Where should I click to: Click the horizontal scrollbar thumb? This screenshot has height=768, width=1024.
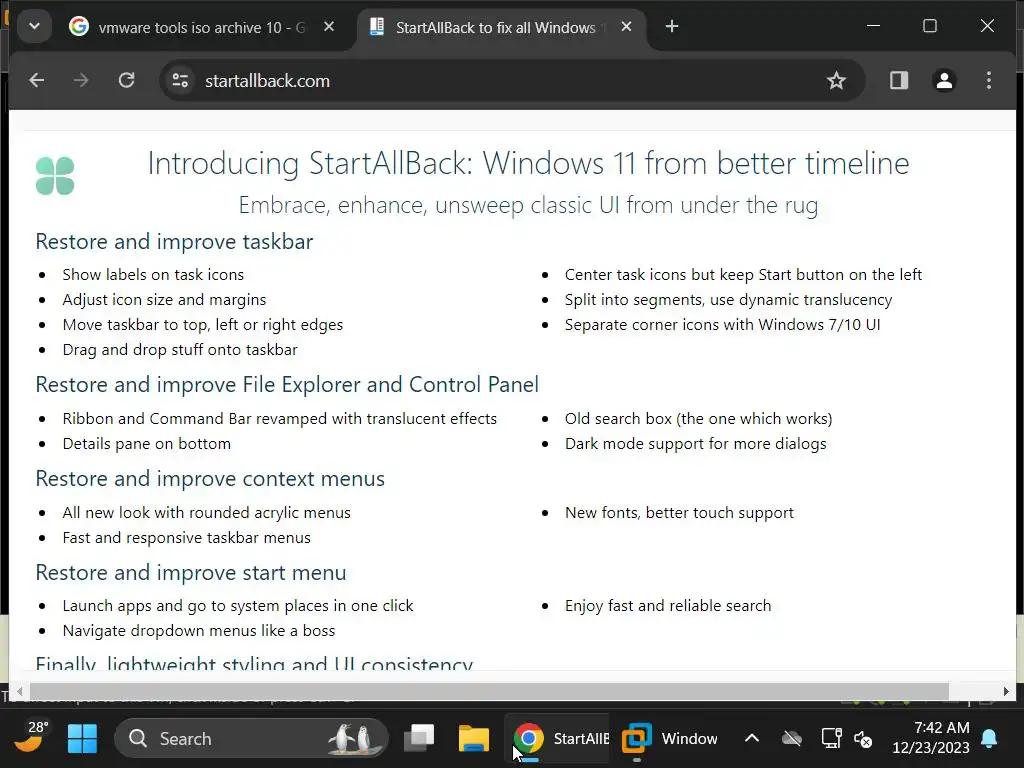tap(489, 691)
